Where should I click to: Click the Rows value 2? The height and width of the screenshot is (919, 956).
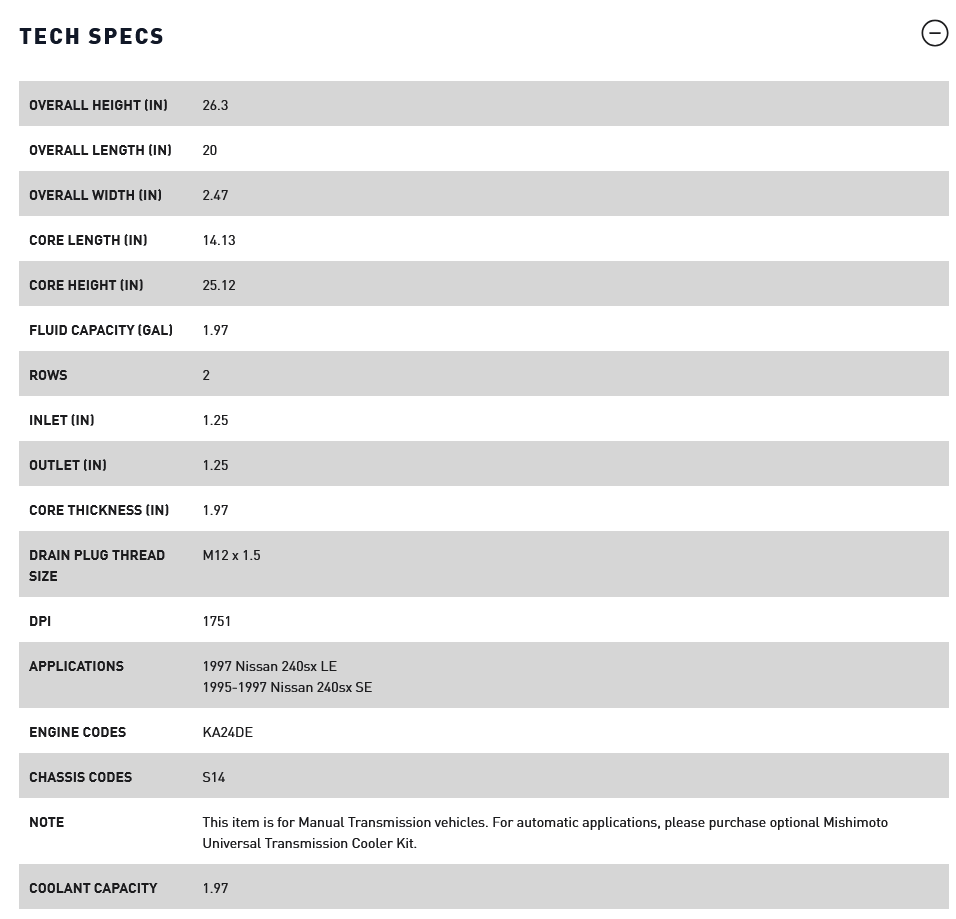[x=206, y=375]
